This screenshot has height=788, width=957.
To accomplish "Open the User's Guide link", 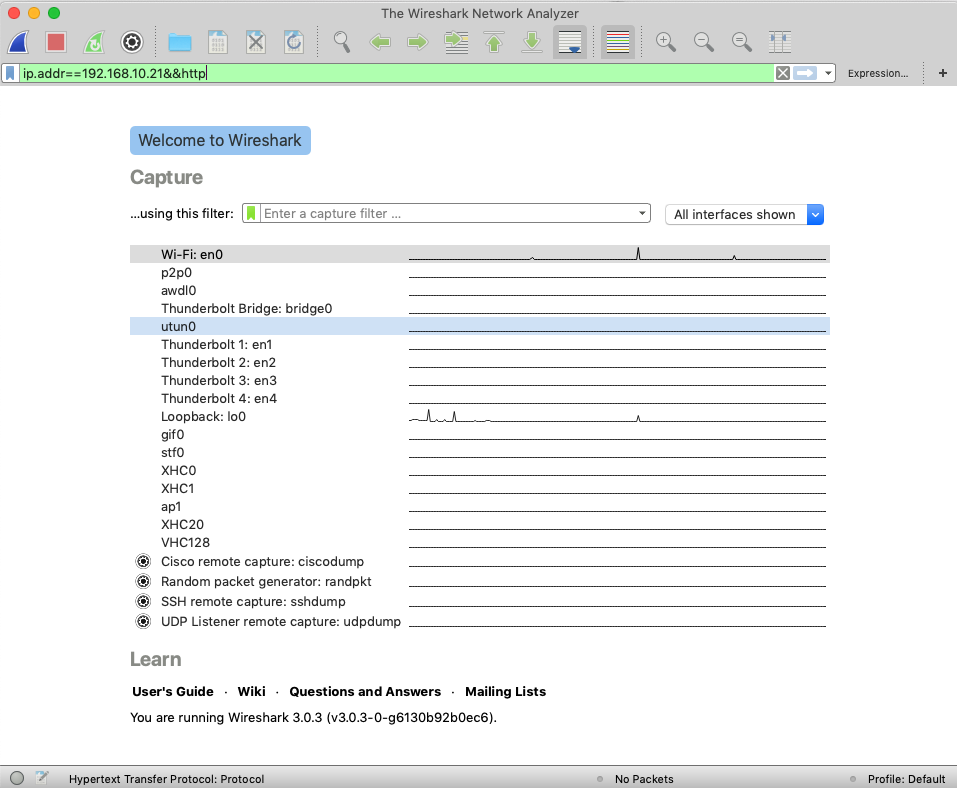I will pyautogui.click(x=173, y=692).
